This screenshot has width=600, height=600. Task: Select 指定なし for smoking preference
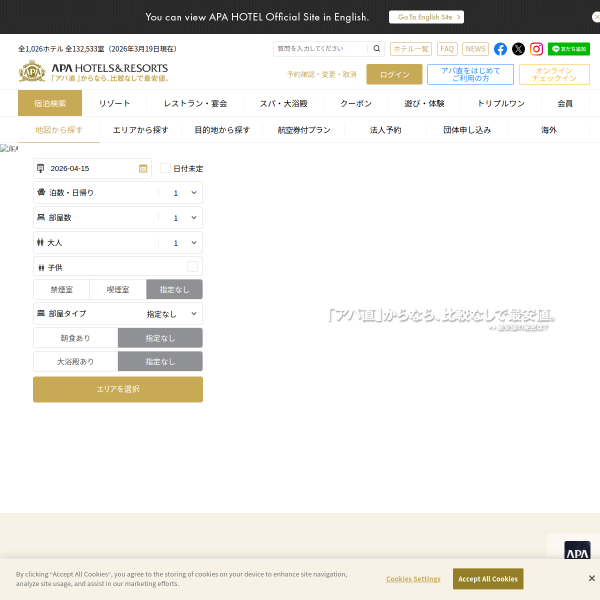[x=174, y=289]
